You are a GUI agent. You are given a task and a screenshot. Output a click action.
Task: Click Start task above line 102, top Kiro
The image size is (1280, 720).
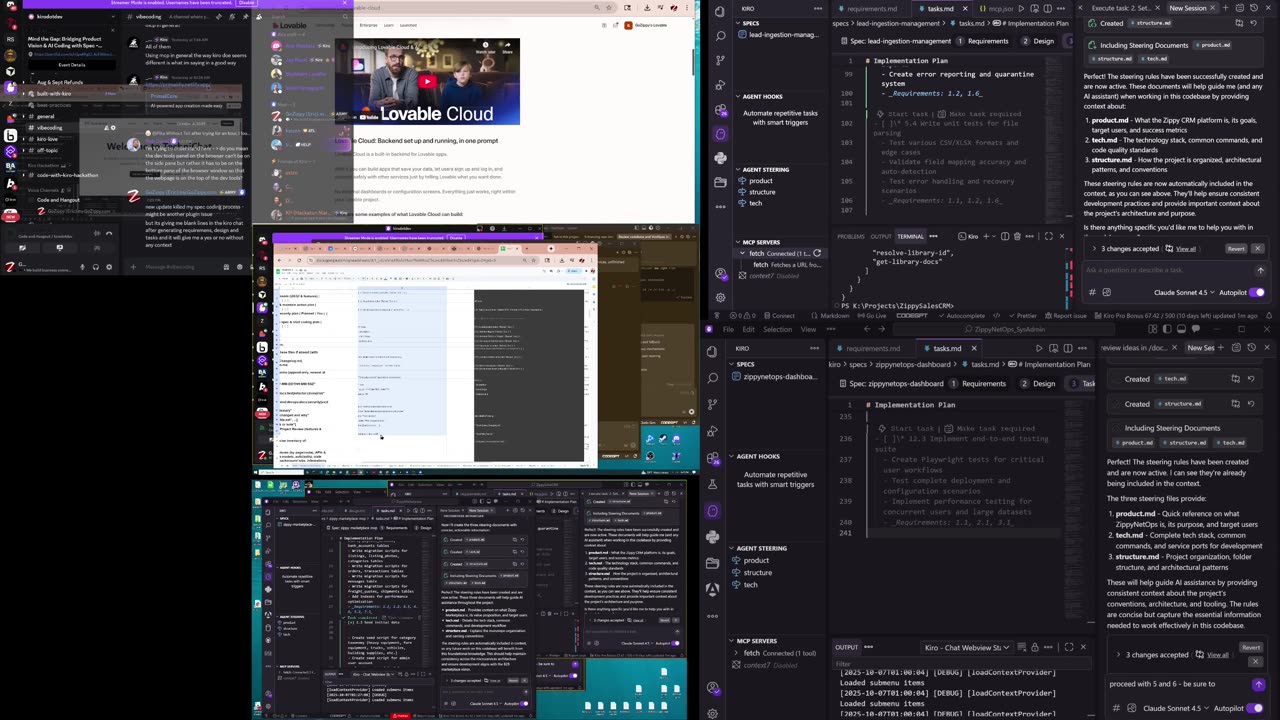(908, 114)
